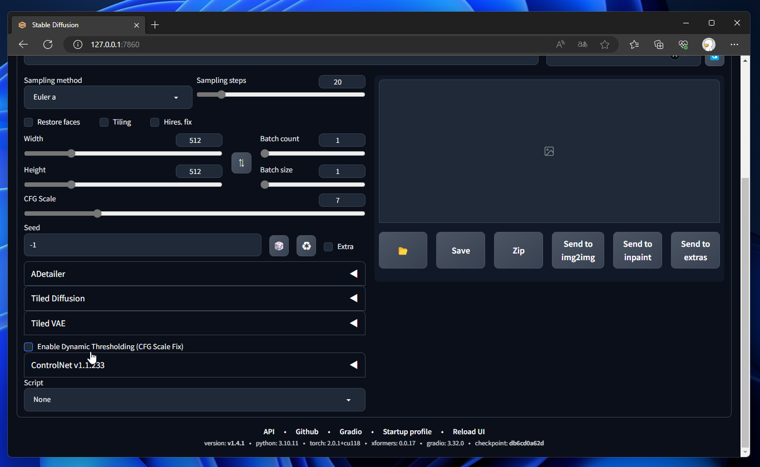This screenshot has height=467, width=760.
Task: Click the image placeholder icon in the output area
Action: coord(549,151)
